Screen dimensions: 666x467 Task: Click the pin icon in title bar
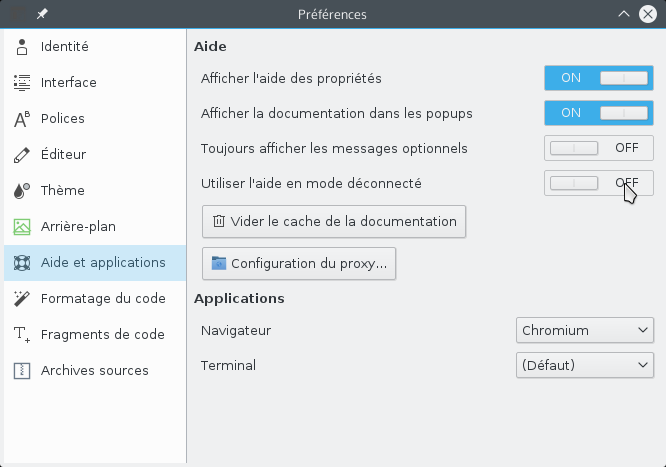click(x=42, y=14)
